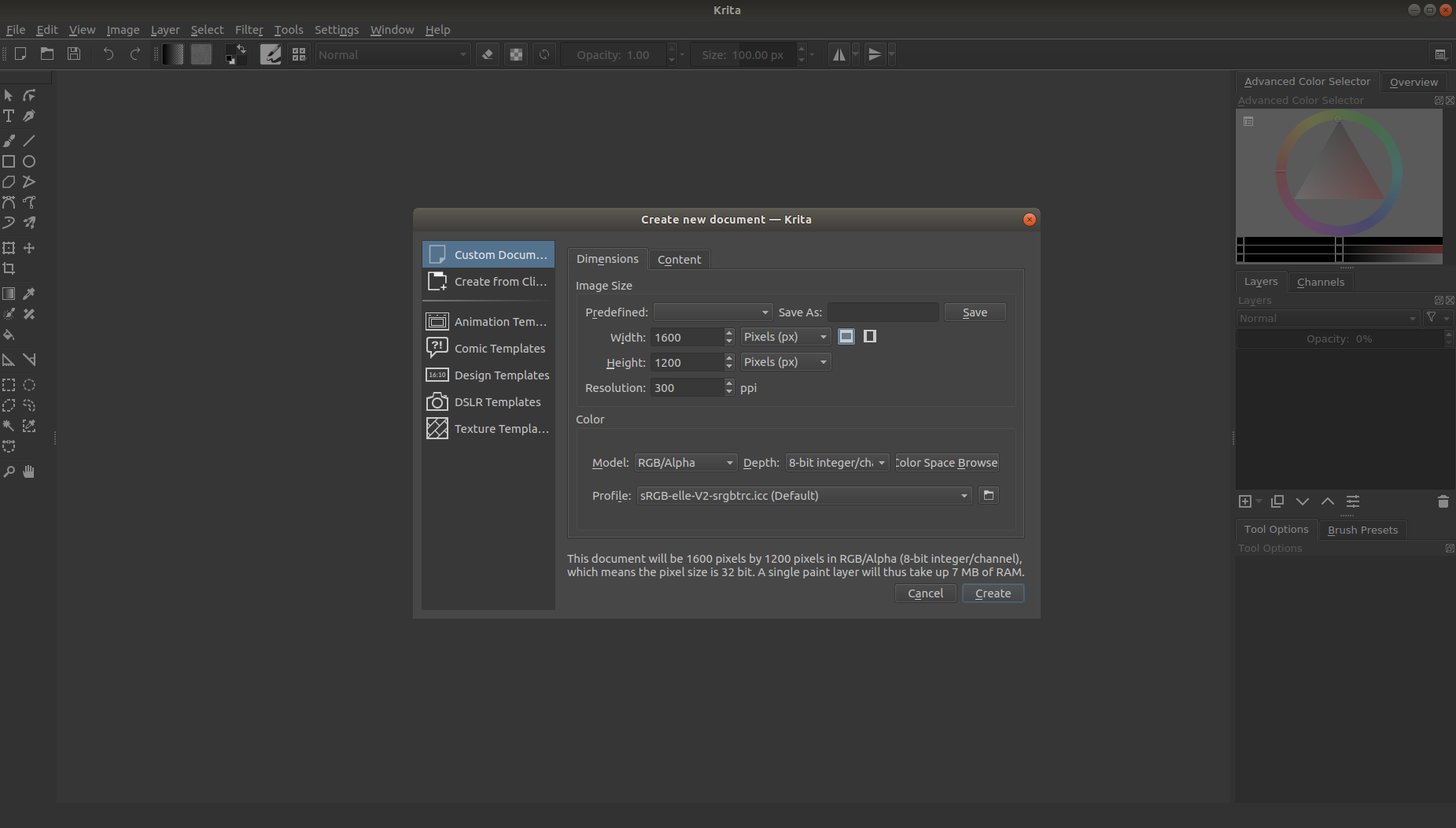Open the Comic Templates category
The width and height of the screenshot is (1456, 828).
(x=488, y=349)
